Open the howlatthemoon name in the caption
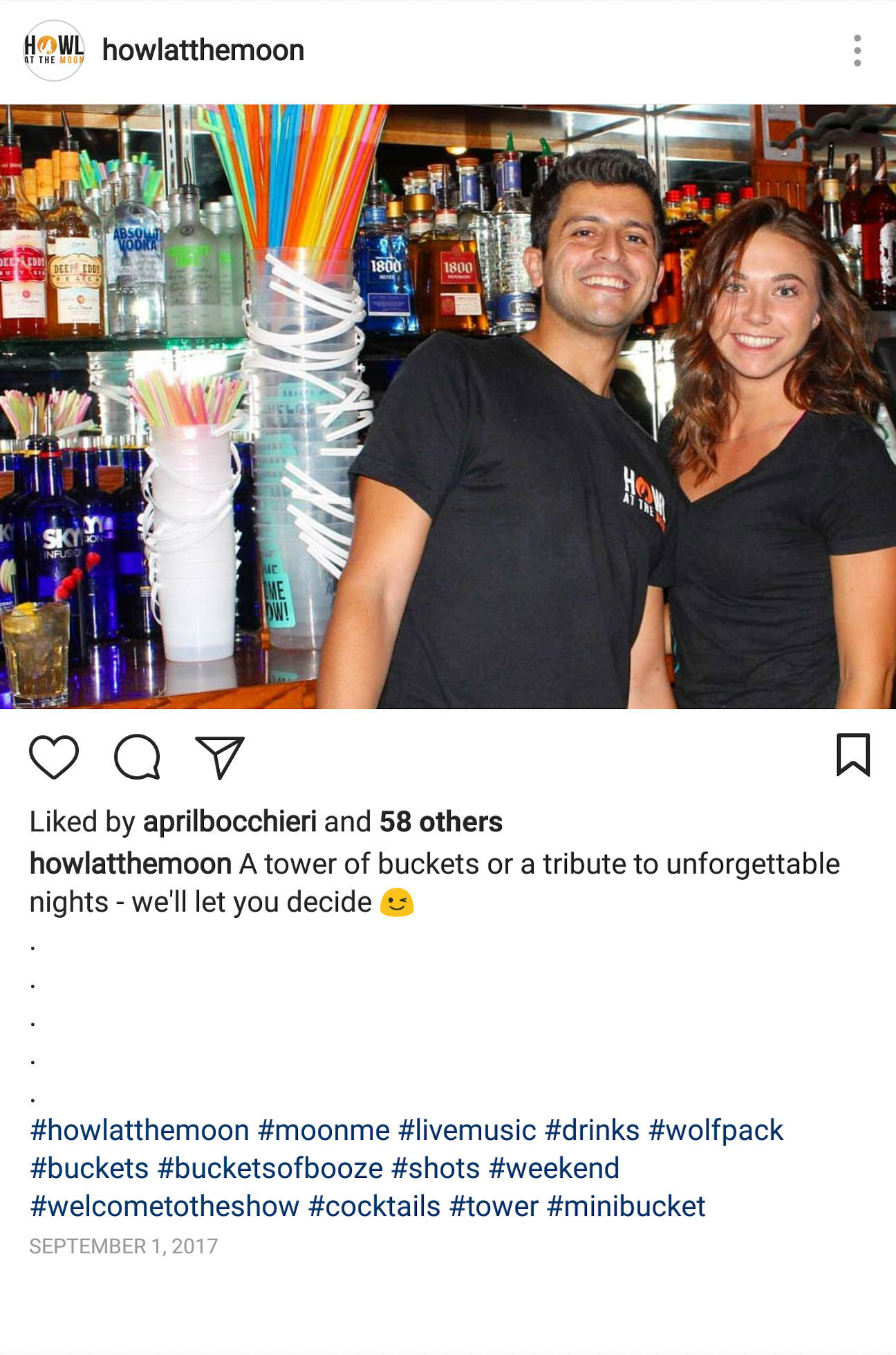The width and height of the screenshot is (896, 1355). pos(130,865)
